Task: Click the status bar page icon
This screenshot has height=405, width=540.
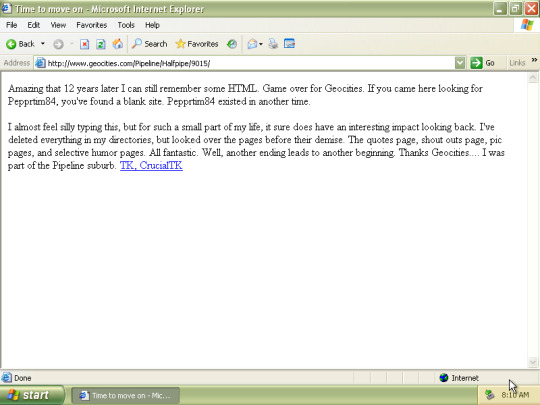Action: click(x=7, y=378)
